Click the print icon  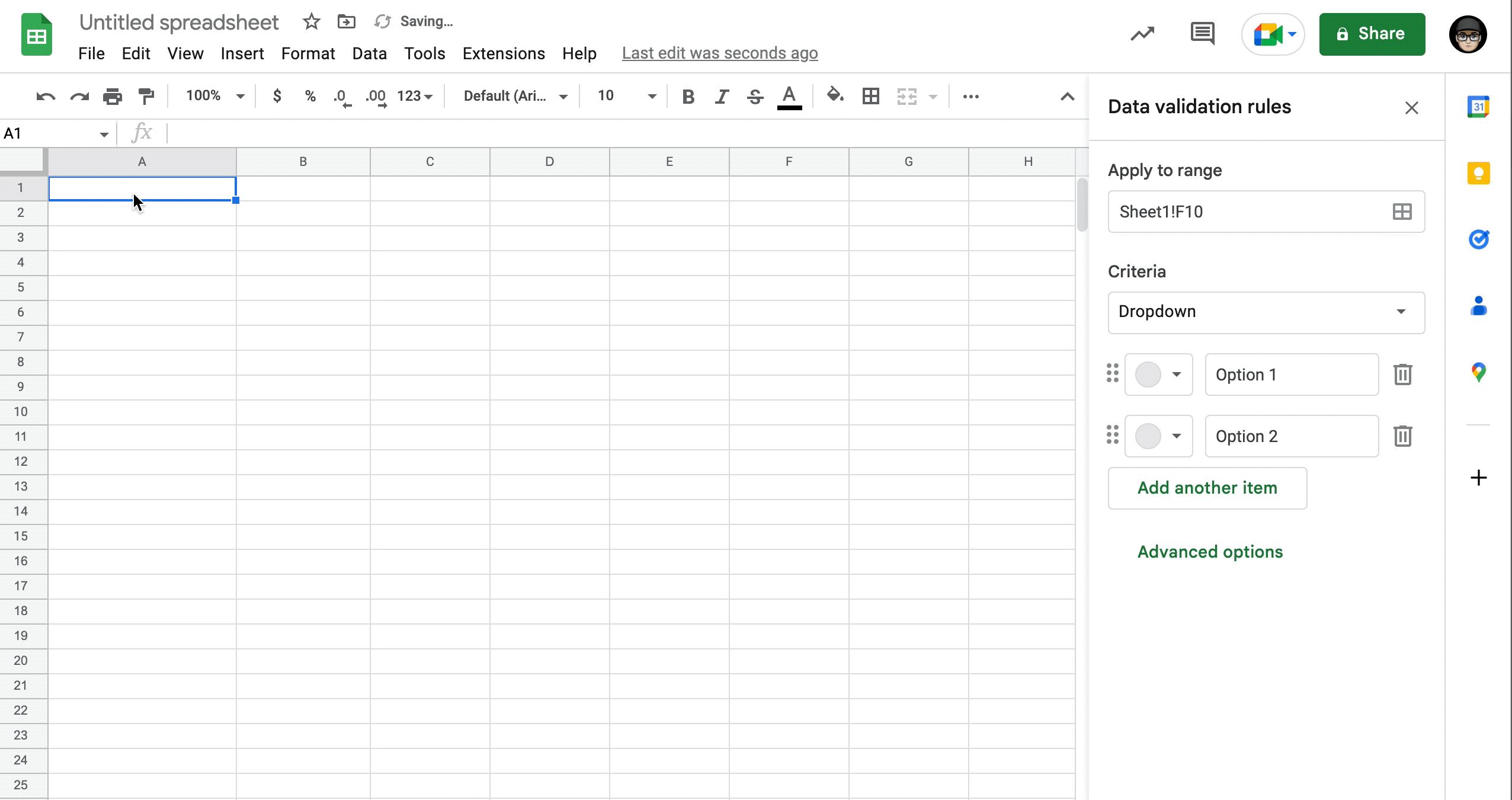coord(111,96)
